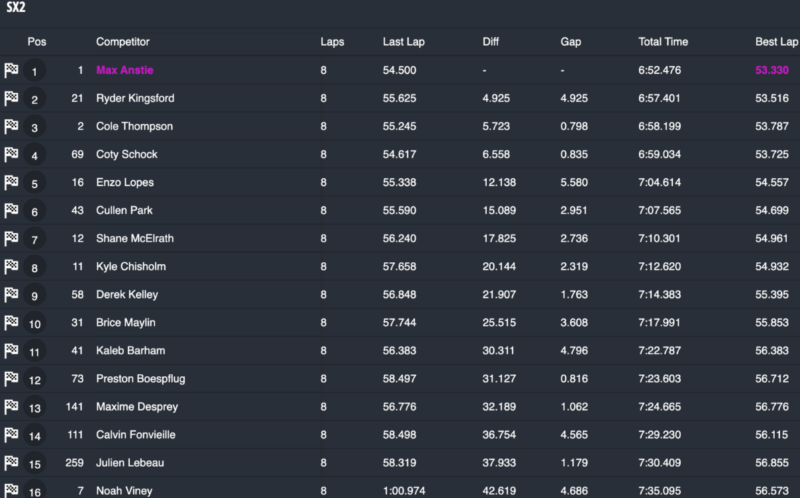800x498 pixels.
Task: Click the Gap column header
Action: coord(570,42)
